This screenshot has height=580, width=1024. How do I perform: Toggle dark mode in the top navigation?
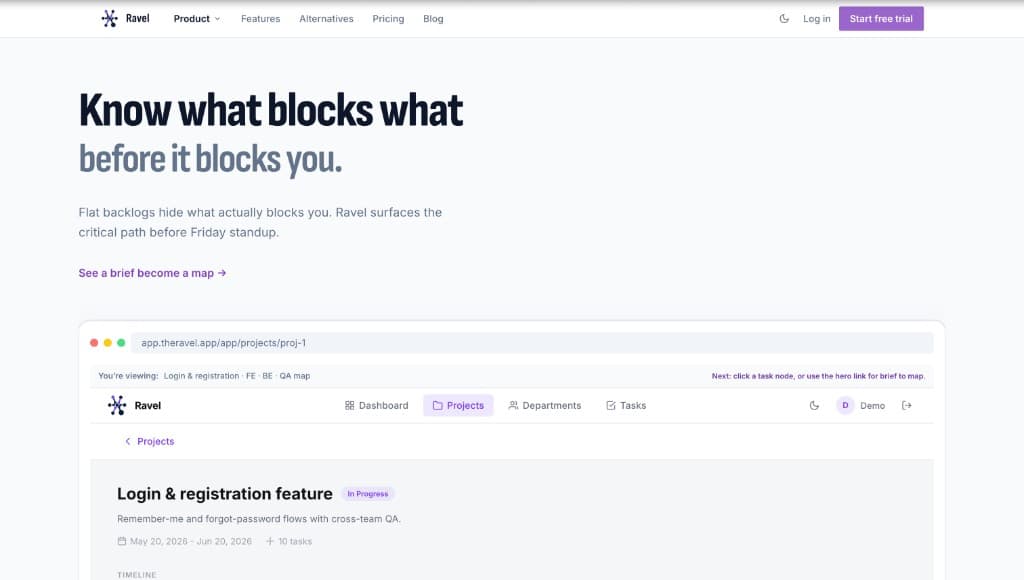[784, 19]
